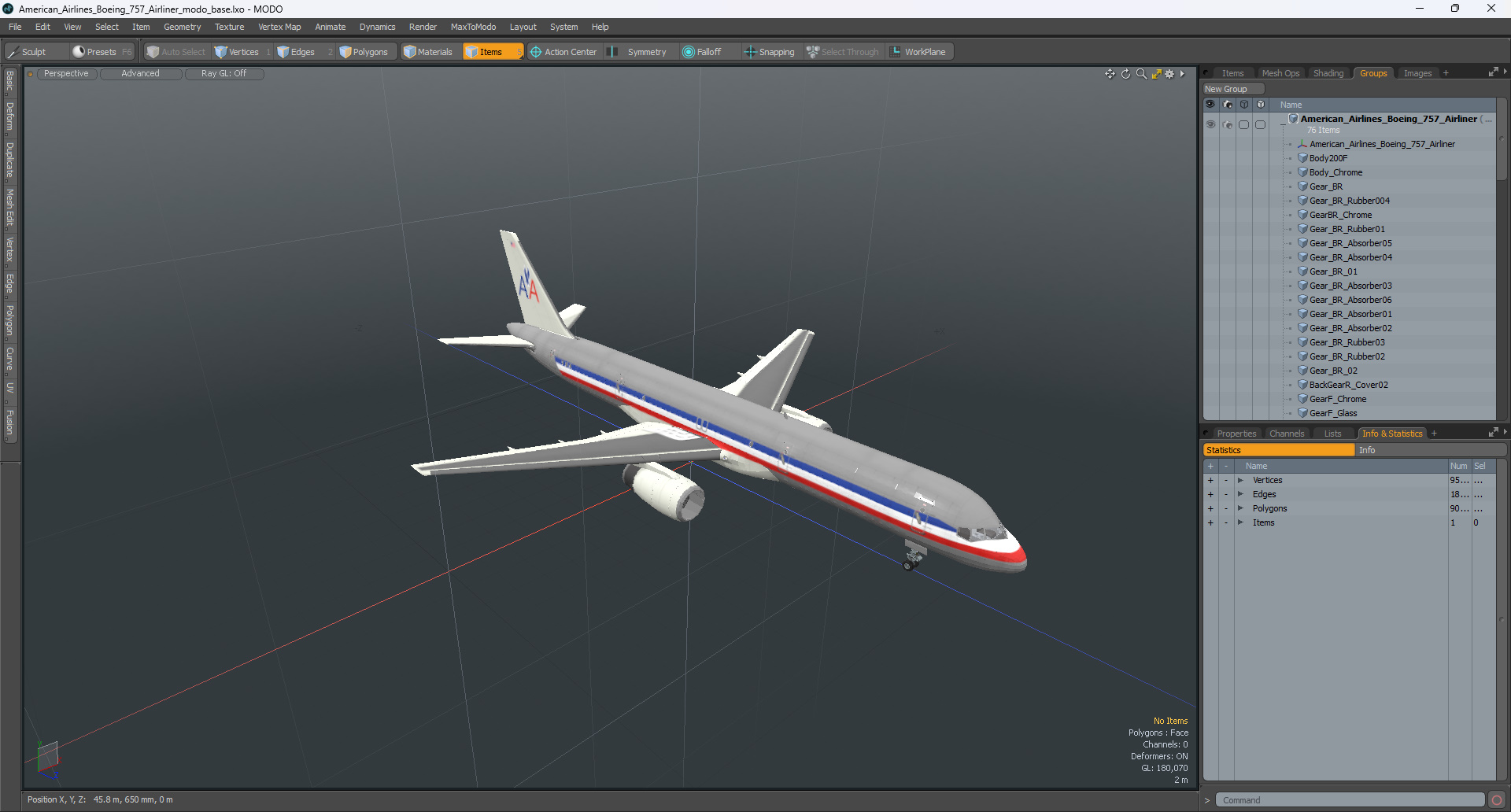The height and width of the screenshot is (812, 1511).
Task: Switch to Polygons selection mode
Action: [x=368, y=52]
